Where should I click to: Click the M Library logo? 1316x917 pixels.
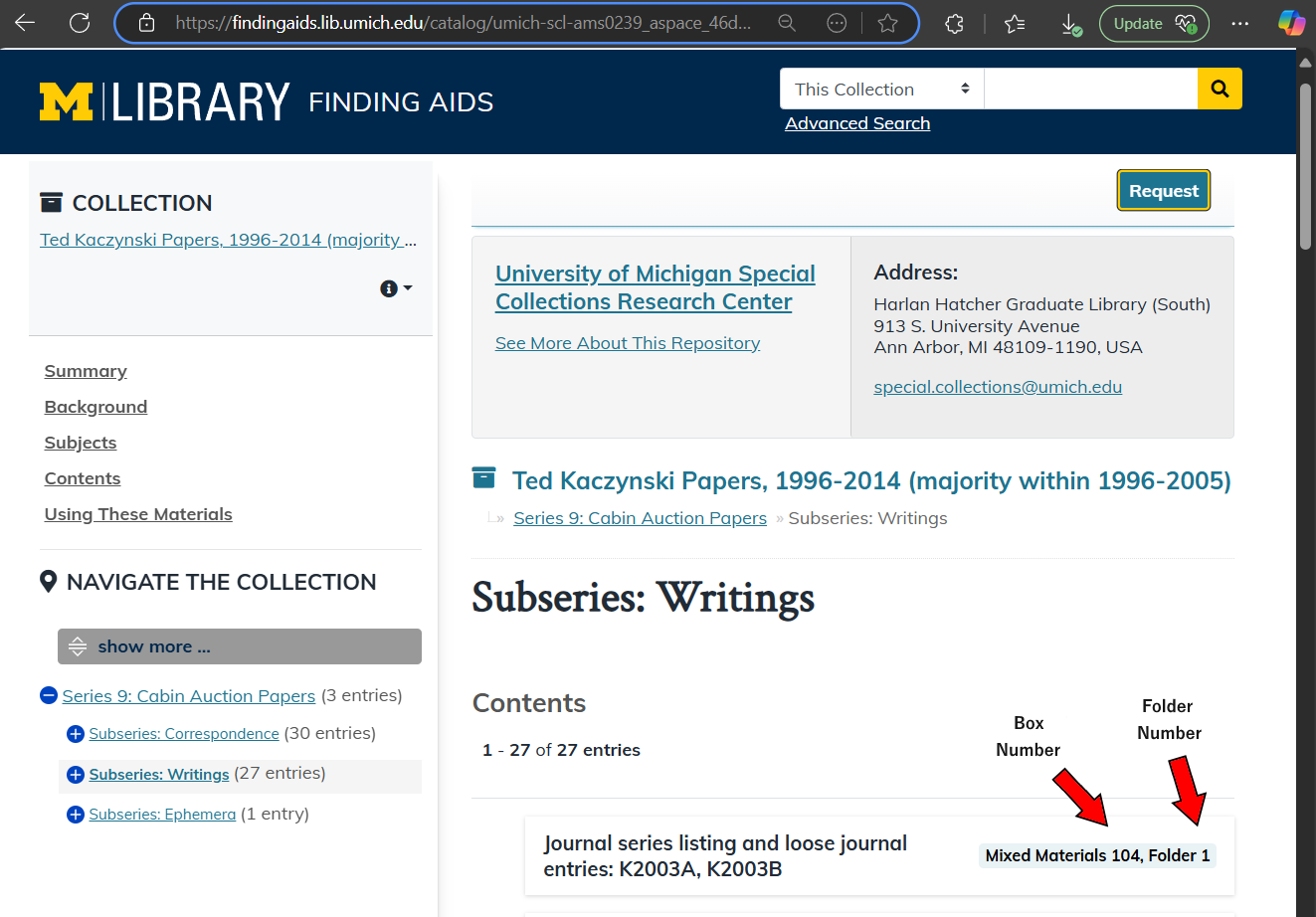pos(164,101)
